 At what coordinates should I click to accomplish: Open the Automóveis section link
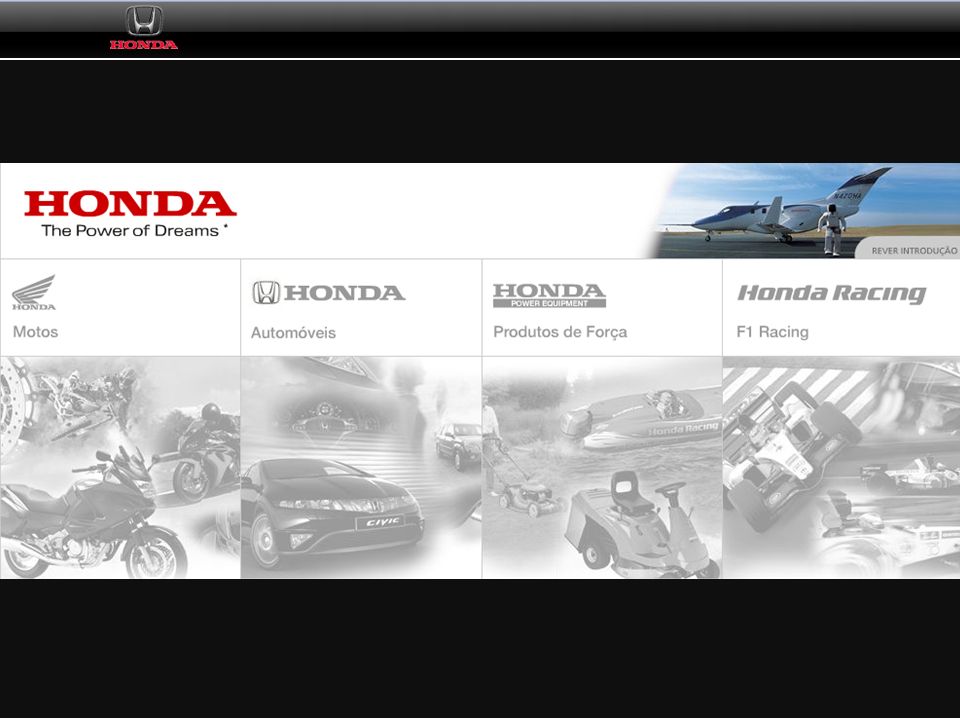point(293,333)
